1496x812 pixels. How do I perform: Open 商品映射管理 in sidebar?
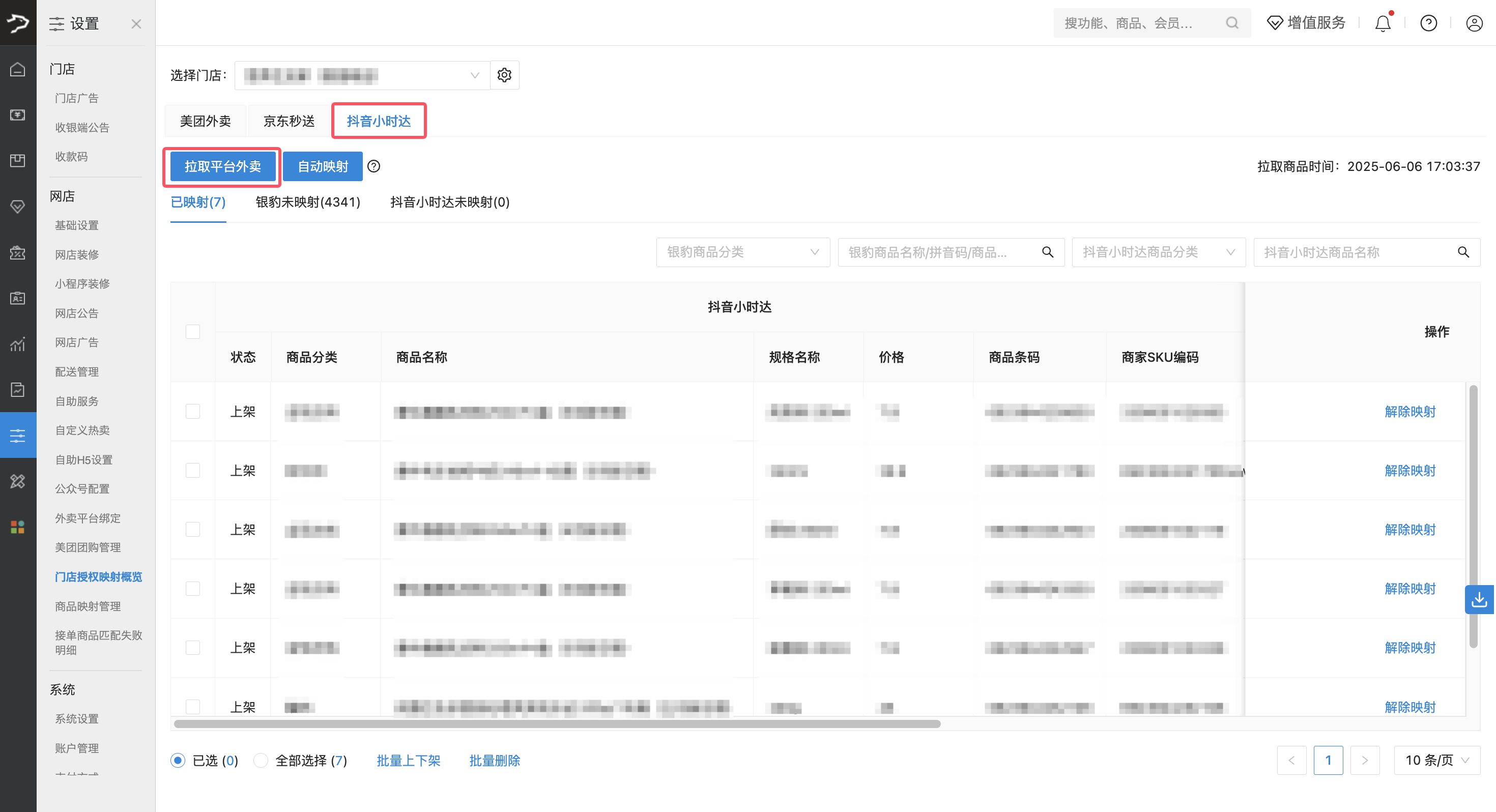click(x=88, y=606)
